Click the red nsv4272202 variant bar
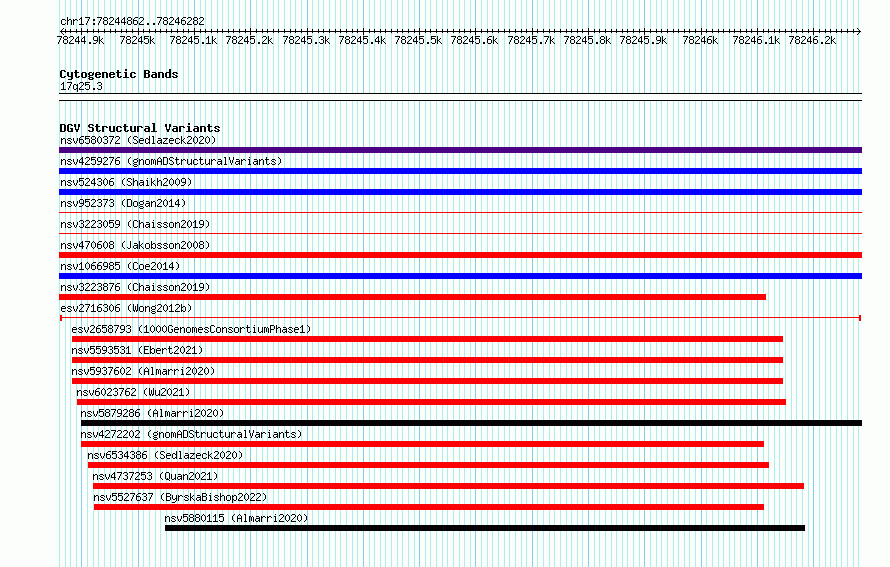890x567 pixels. [x=422, y=444]
